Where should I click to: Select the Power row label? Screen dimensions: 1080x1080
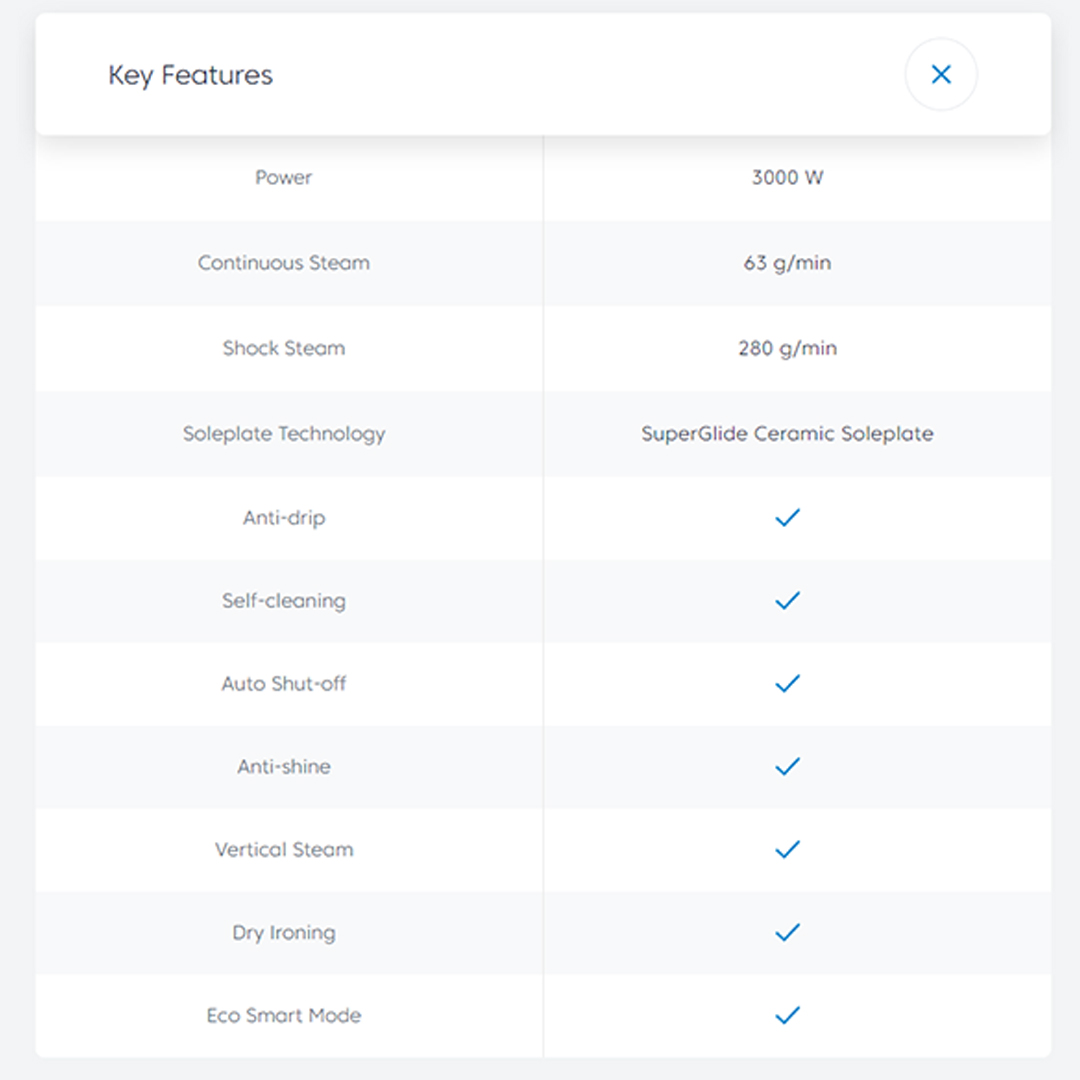[284, 178]
